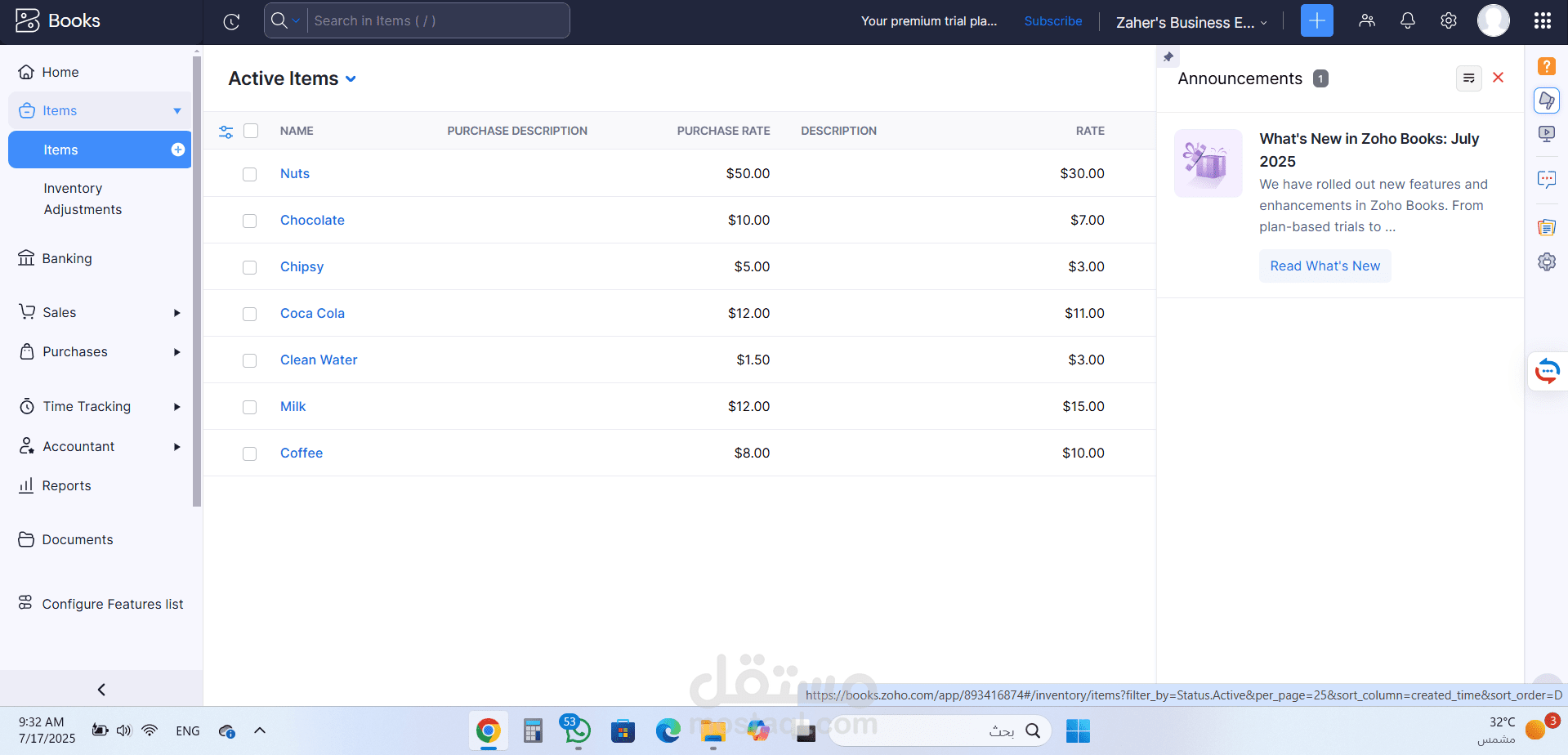Add a new item via sidebar plus icon
The image size is (1568, 755).
click(x=178, y=150)
